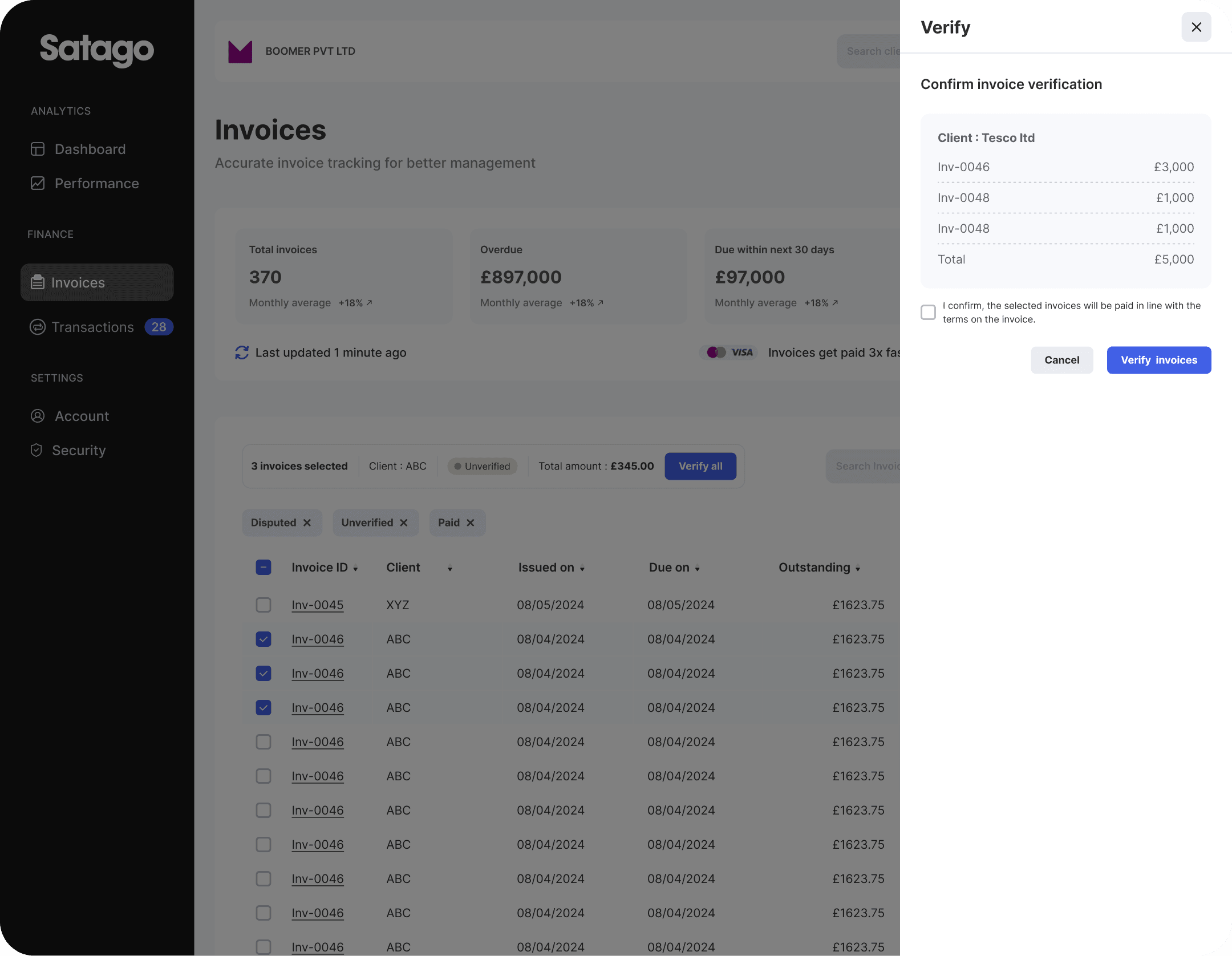The width and height of the screenshot is (1232, 956).
Task: Sort by Outstanding column arrow
Action: coord(857,569)
